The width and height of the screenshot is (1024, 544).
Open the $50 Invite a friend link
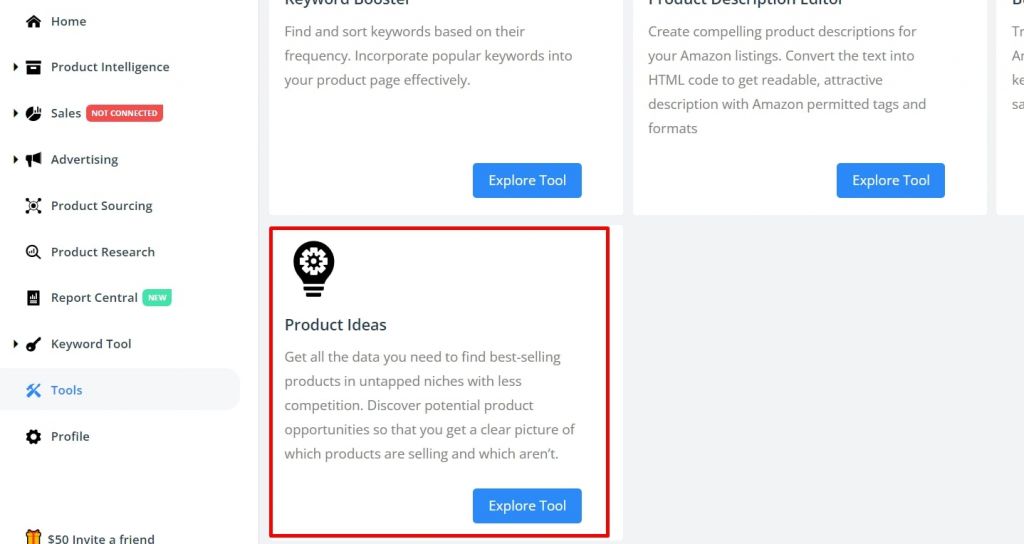(90, 538)
